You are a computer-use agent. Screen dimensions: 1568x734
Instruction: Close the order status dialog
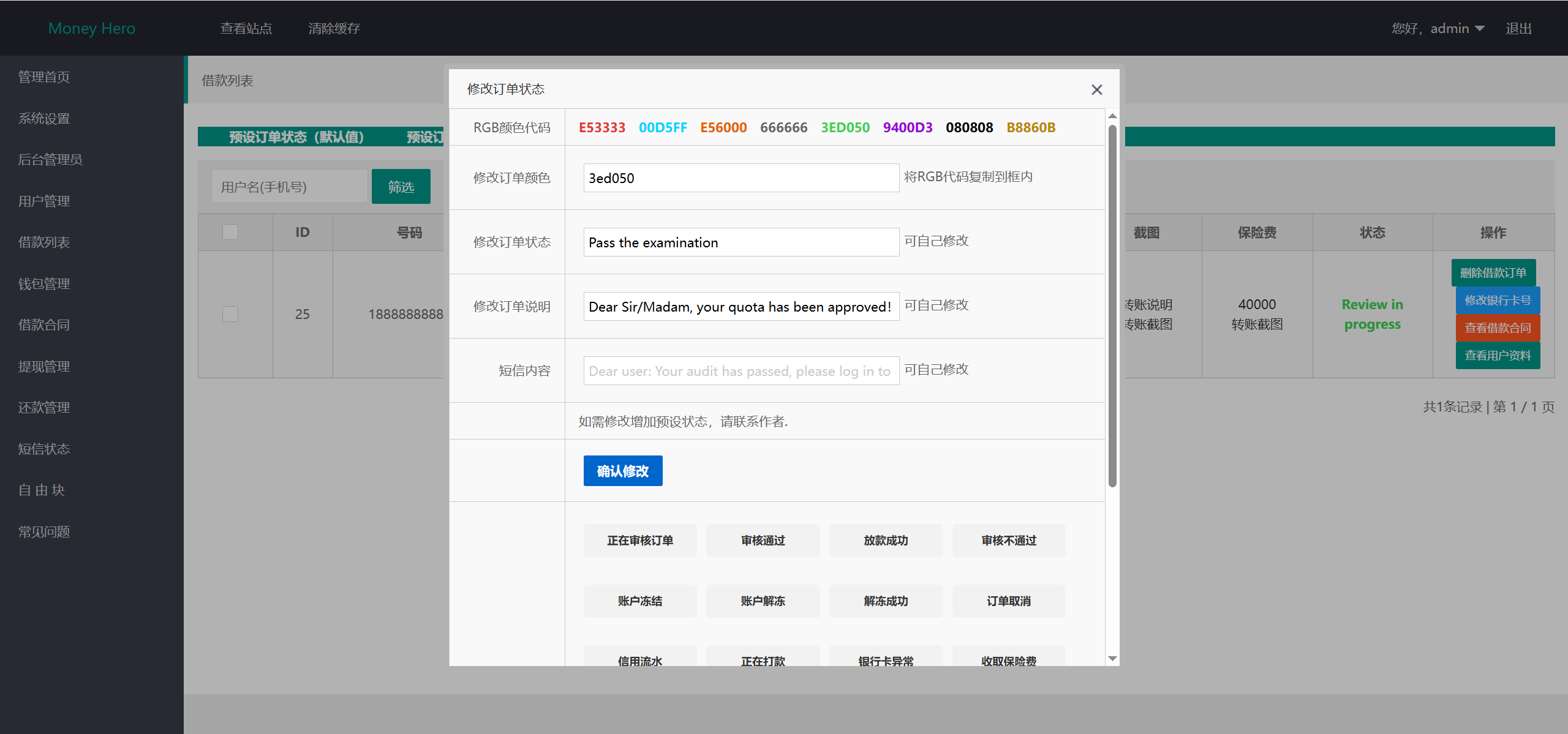pos(1096,90)
